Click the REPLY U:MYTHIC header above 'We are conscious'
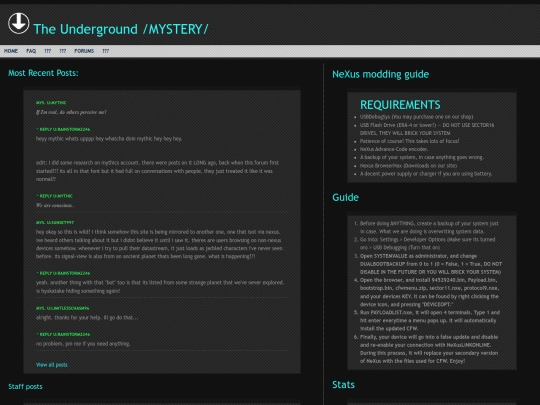 (x=54, y=196)
